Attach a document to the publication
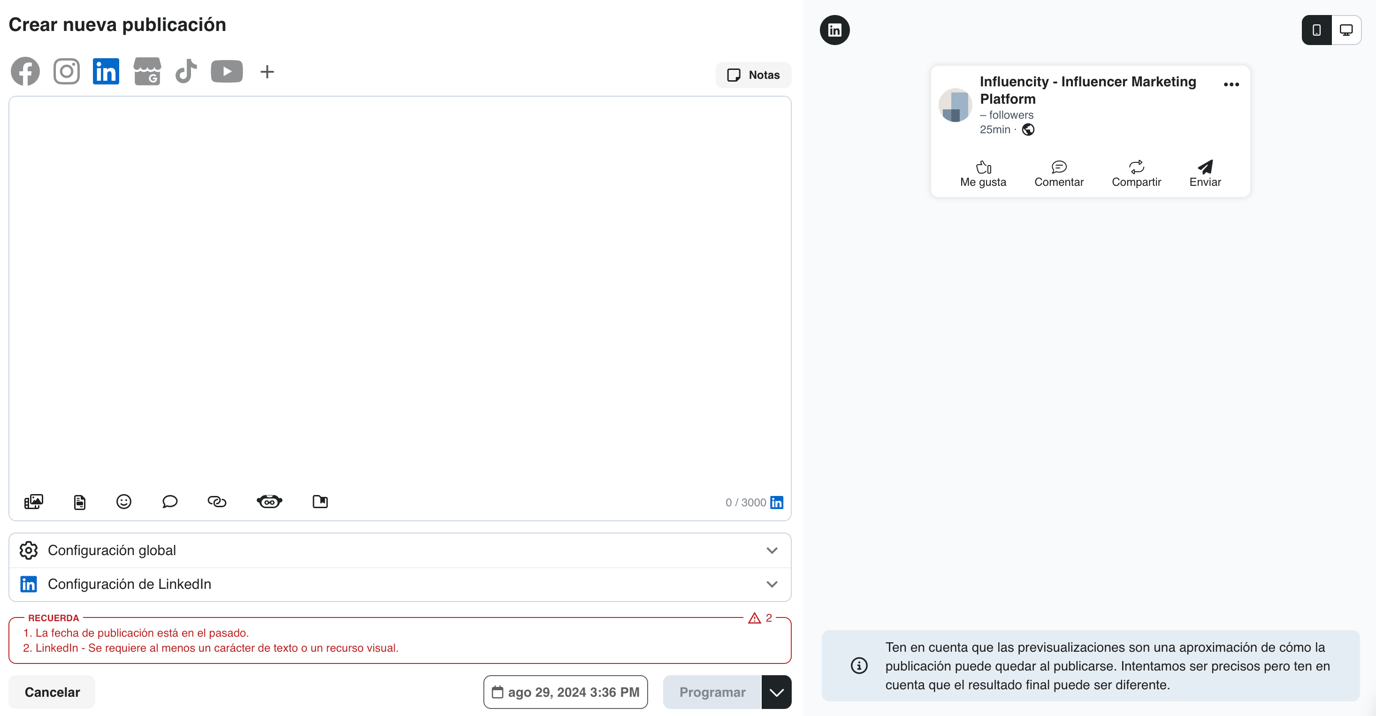 tap(79, 501)
